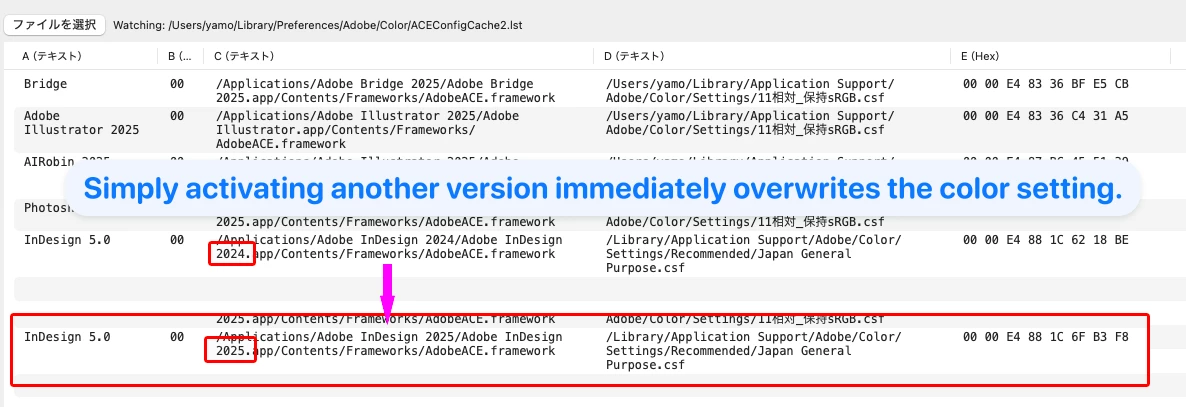Screen dimensions: 1186x407
Task: Click the 00 value in the Bridge row
Action: [177, 83]
